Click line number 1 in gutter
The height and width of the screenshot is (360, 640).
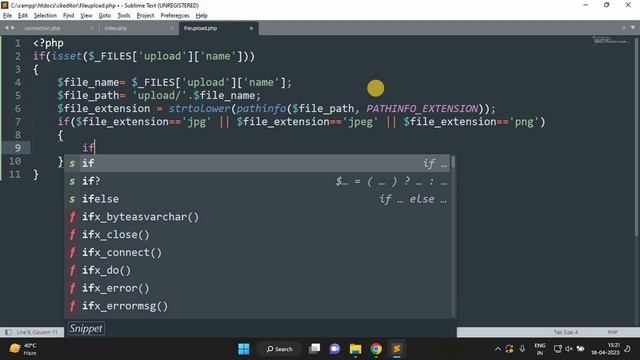tap(18, 43)
